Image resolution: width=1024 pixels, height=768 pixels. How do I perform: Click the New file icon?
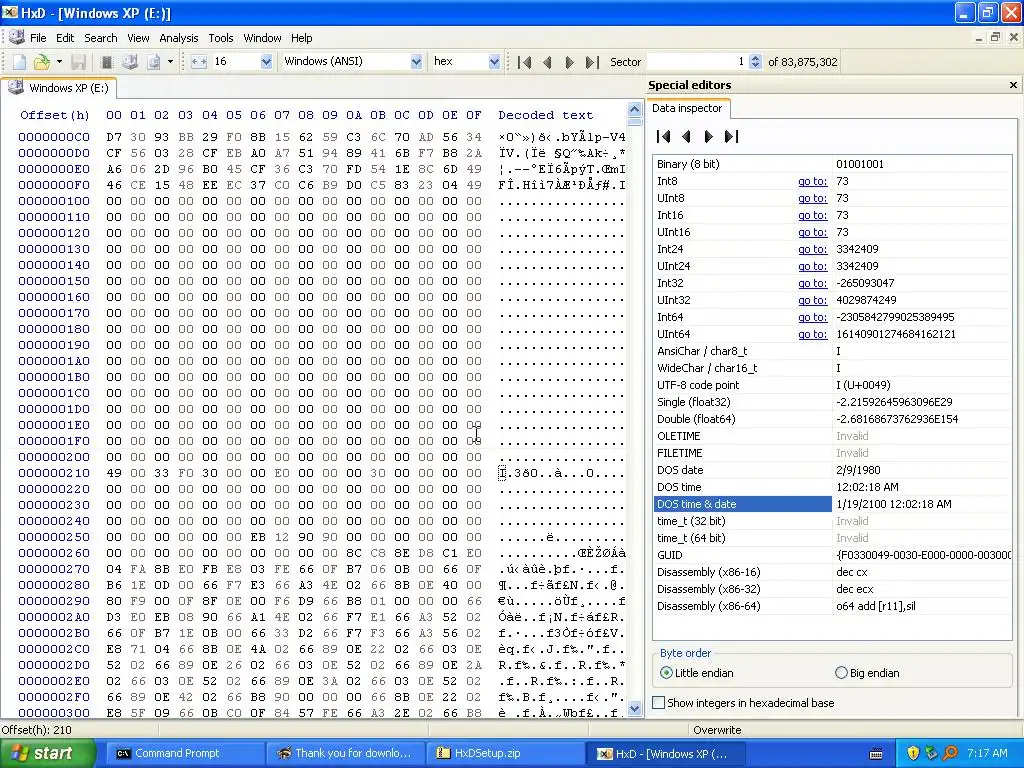click(x=20, y=61)
